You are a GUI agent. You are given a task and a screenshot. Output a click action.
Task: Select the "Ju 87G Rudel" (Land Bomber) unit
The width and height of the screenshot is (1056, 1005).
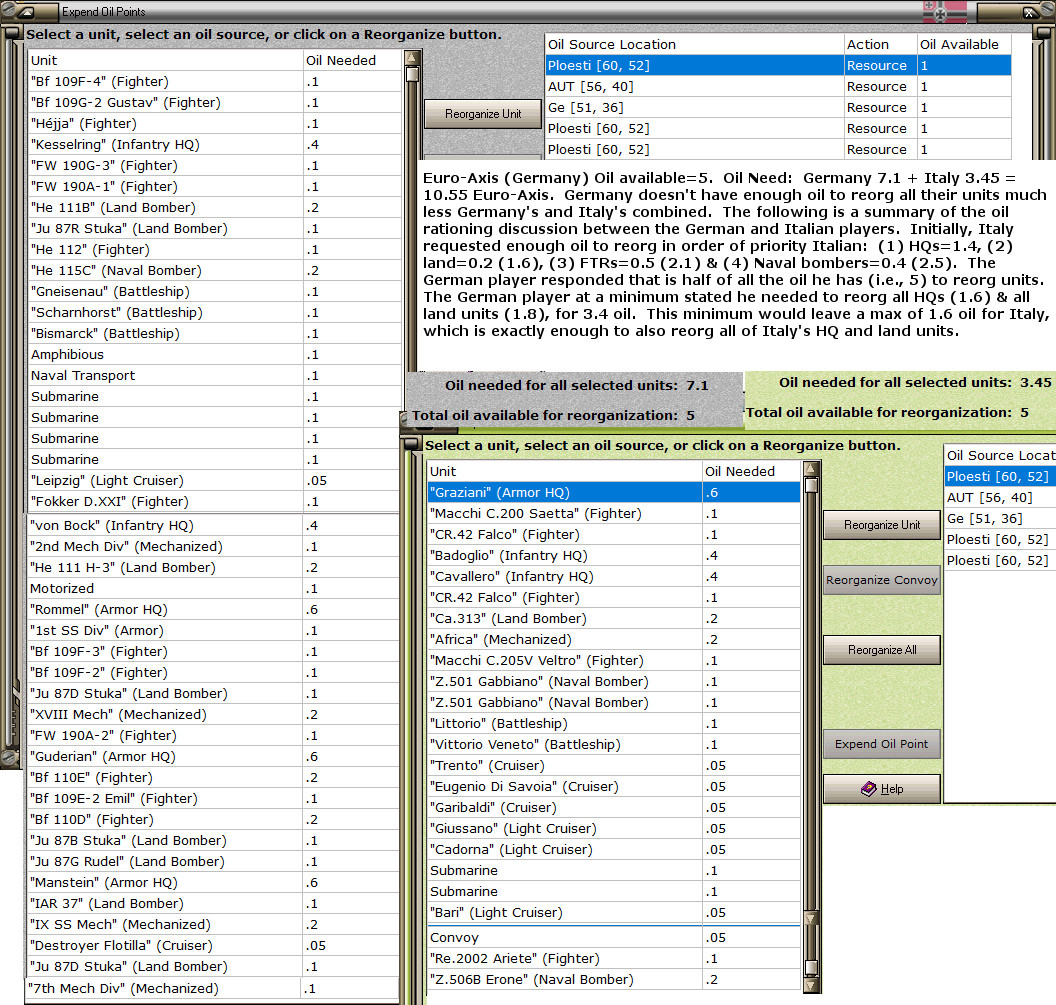214,862
